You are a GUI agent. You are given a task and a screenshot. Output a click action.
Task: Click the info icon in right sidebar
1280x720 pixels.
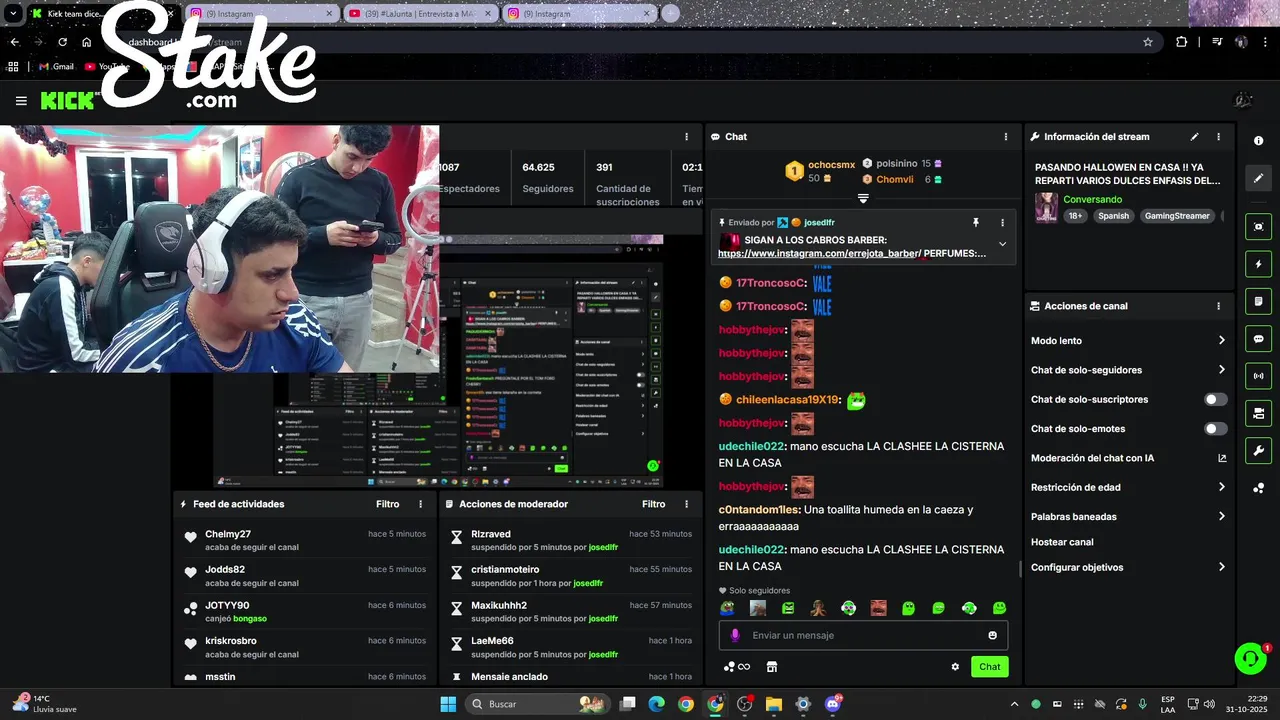click(1259, 141)
